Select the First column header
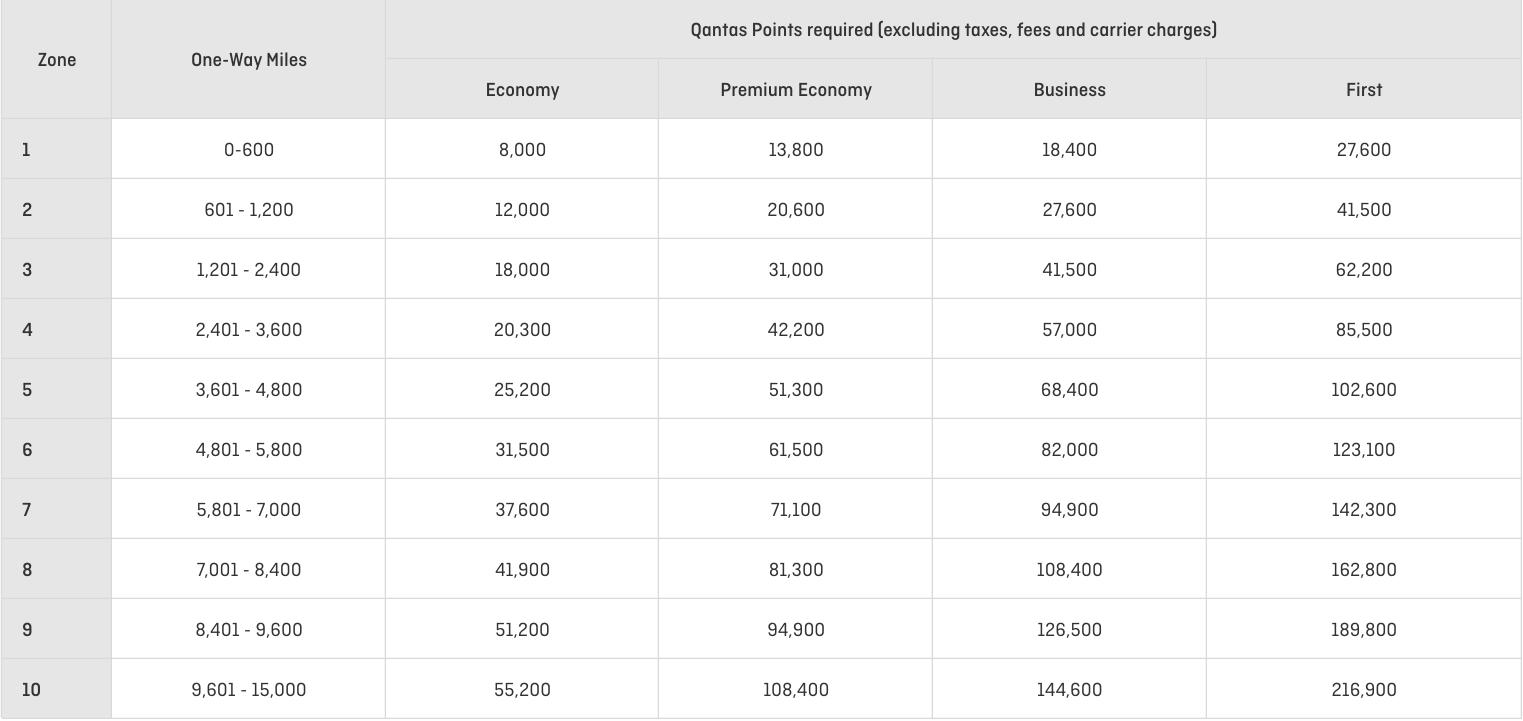This screenshot has height=721, width=1523. point(1364,89)
